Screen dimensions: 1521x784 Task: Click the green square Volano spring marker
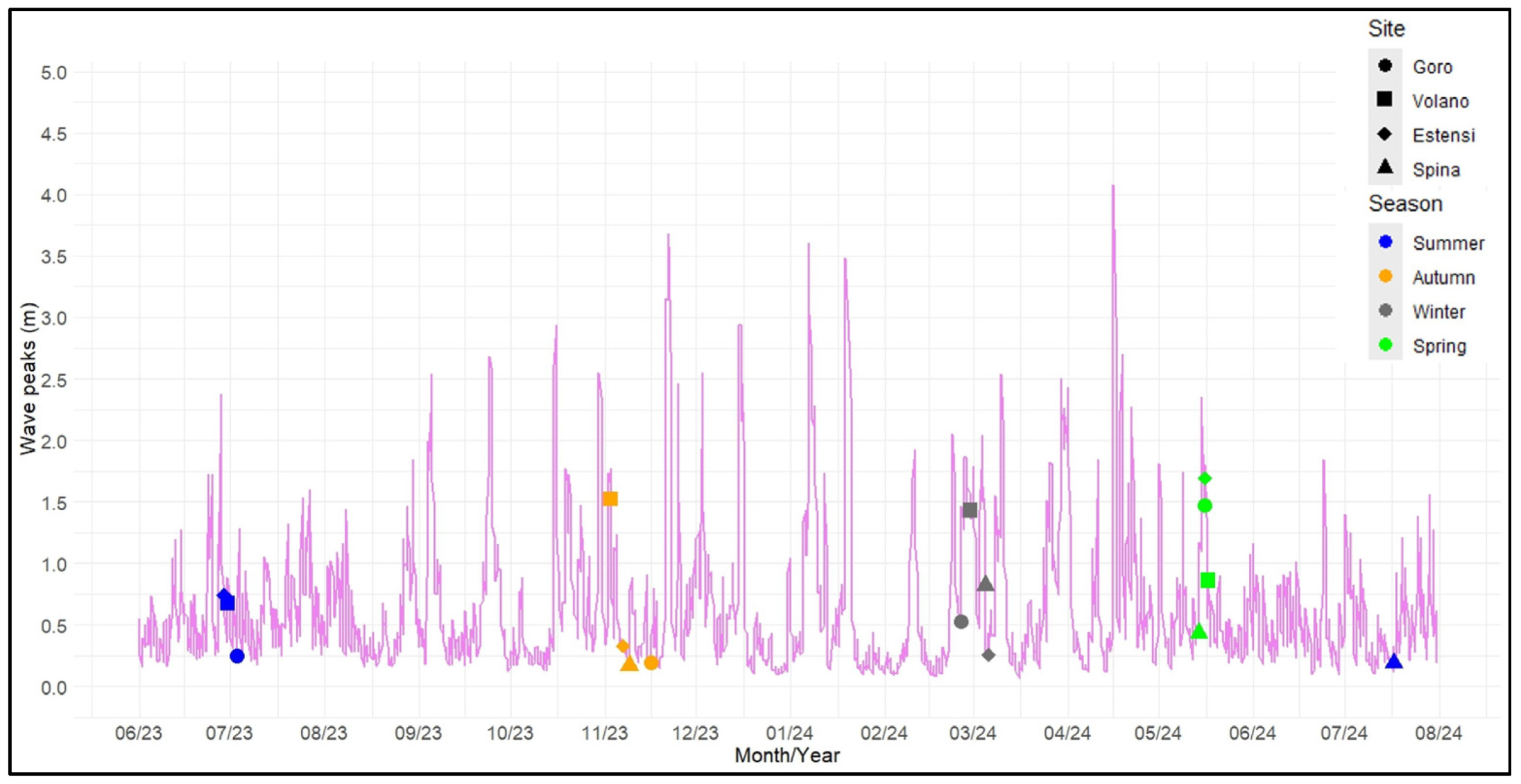pyautogui.click(x=1208, y=580)
